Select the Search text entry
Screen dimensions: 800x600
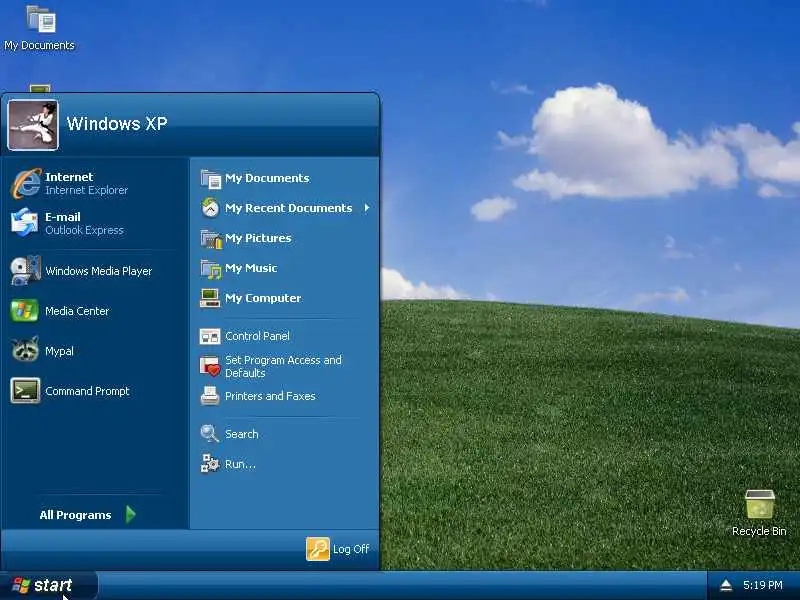coord(242,434)
